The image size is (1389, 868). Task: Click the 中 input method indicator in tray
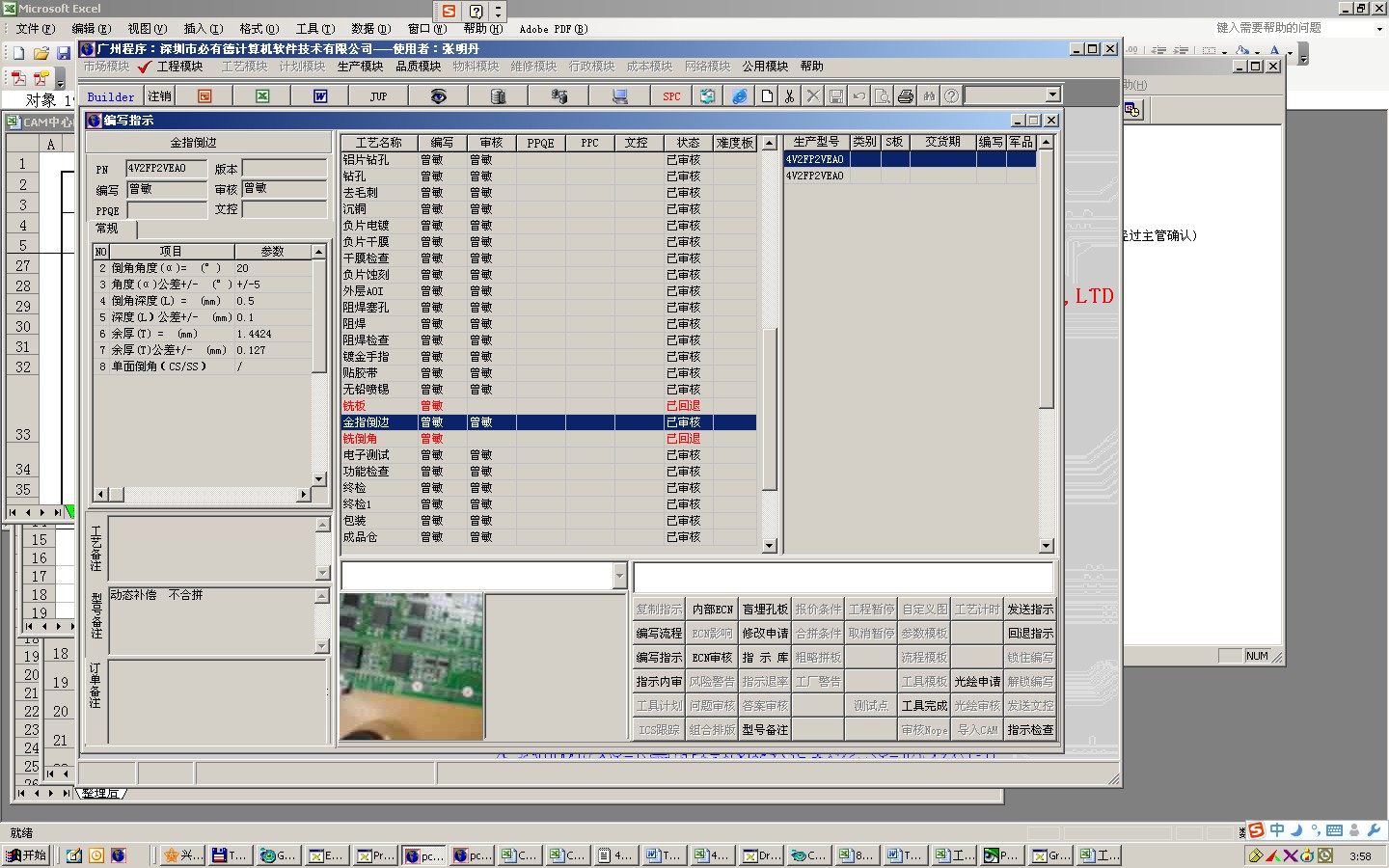(x=1277, y=830)
